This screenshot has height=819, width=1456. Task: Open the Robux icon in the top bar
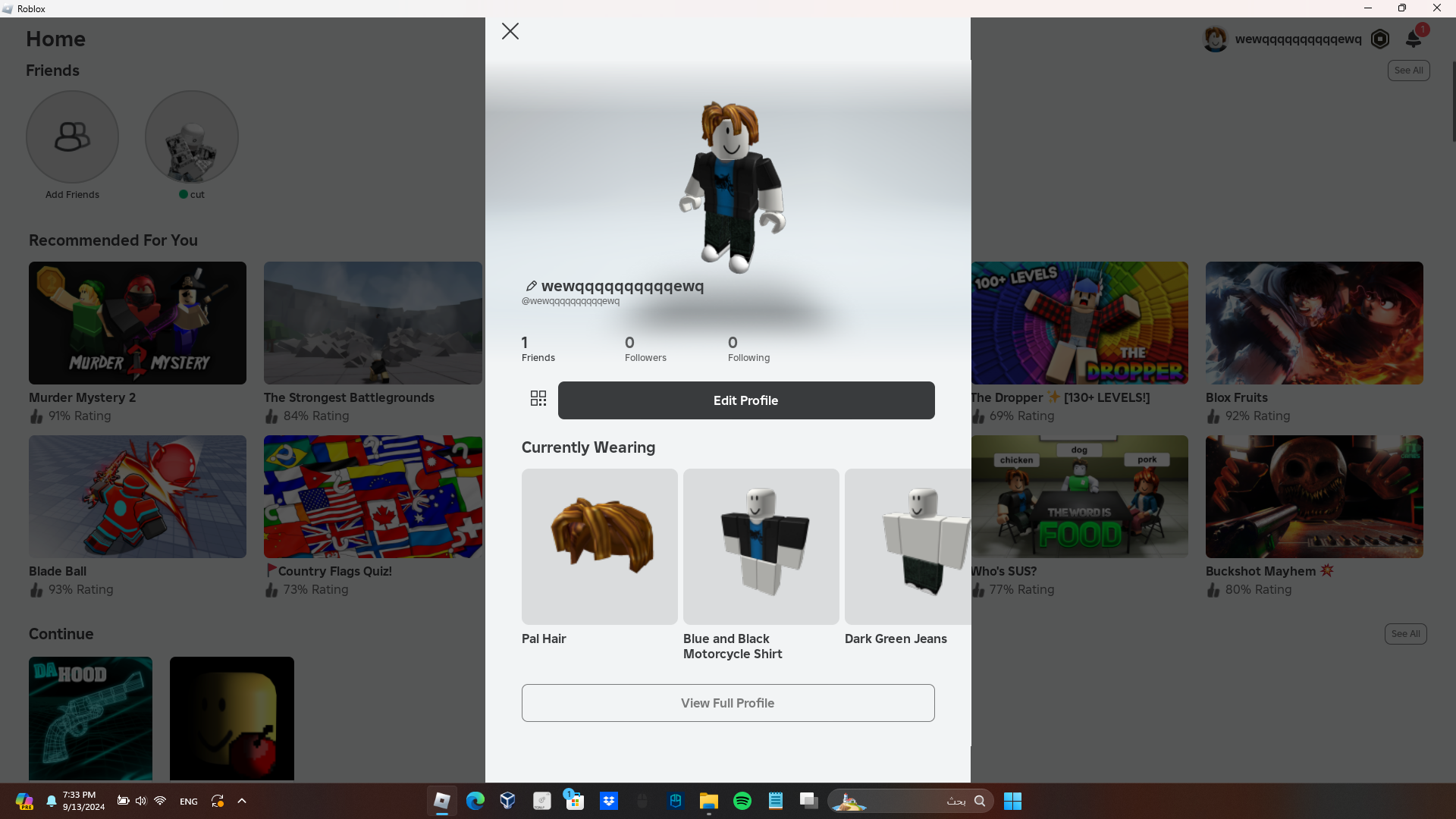pyautogui.click(x=1380, y=39)
